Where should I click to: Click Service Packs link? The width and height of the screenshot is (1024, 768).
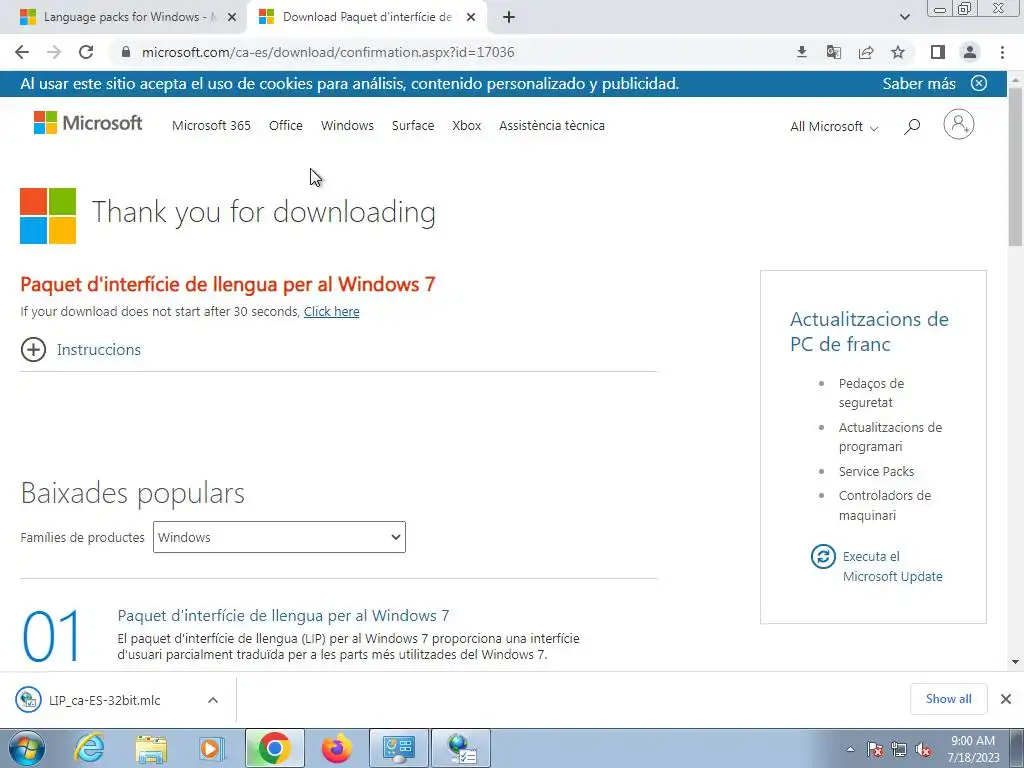pos(876,472)
